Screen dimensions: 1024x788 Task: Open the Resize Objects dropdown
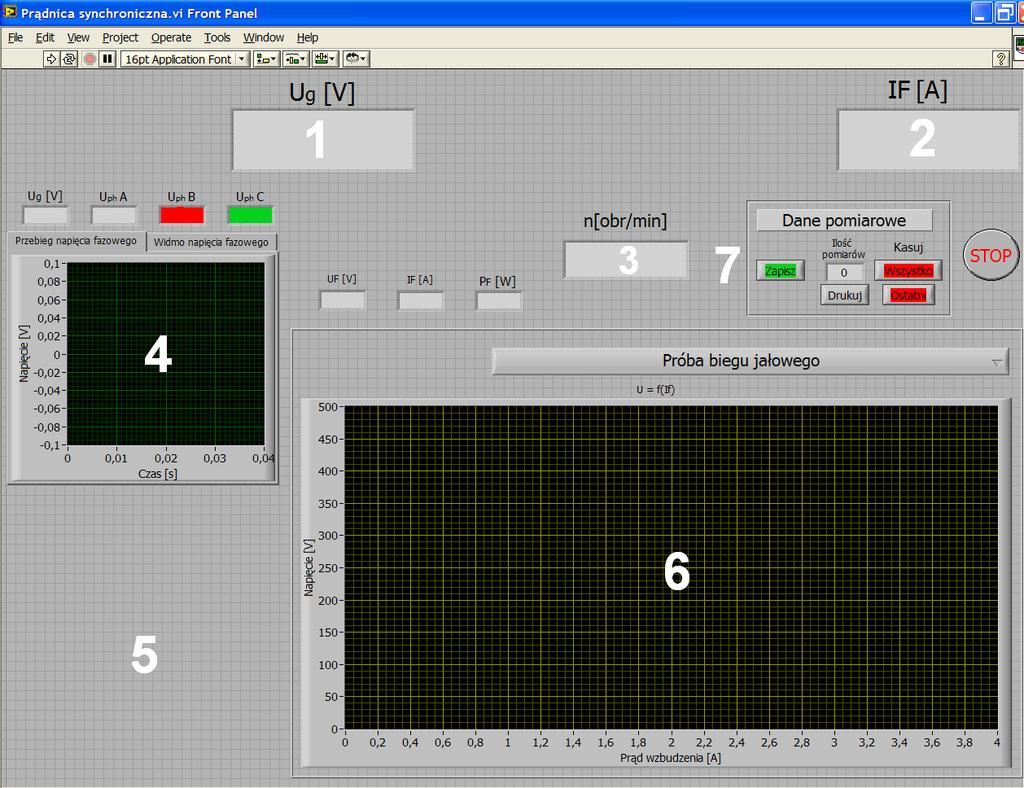coord(325,59)
